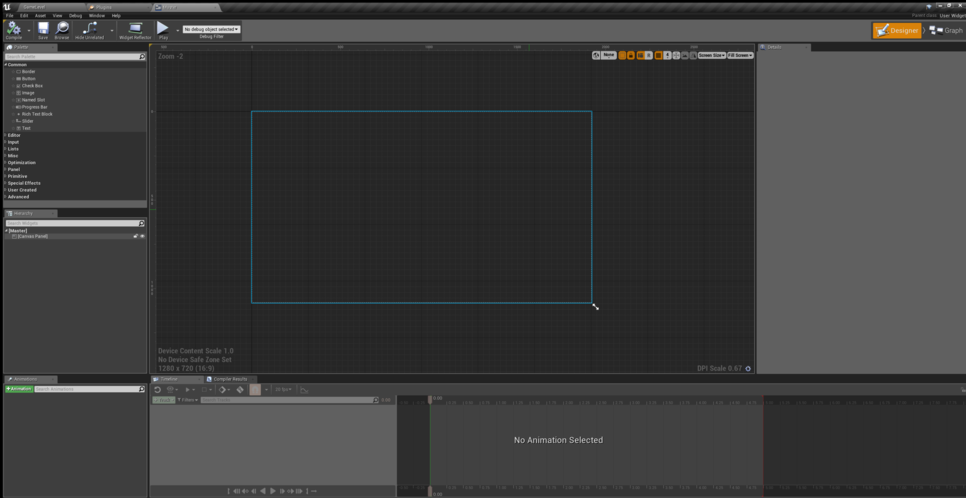Switch to Designer mode
The height and width of the screenshot is (498, 966).
click(x=896, y=30)
